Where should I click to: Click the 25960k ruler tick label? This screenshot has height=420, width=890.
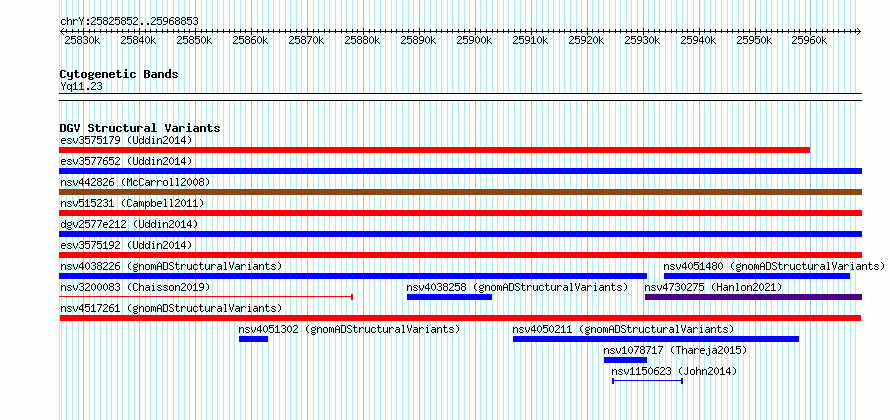[x=811, y=40]
